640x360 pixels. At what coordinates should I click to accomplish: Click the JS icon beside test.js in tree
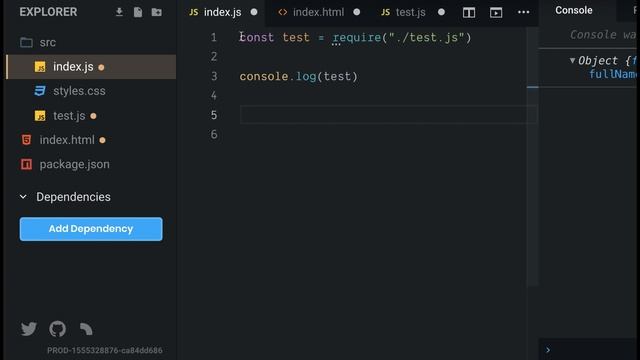40,116
